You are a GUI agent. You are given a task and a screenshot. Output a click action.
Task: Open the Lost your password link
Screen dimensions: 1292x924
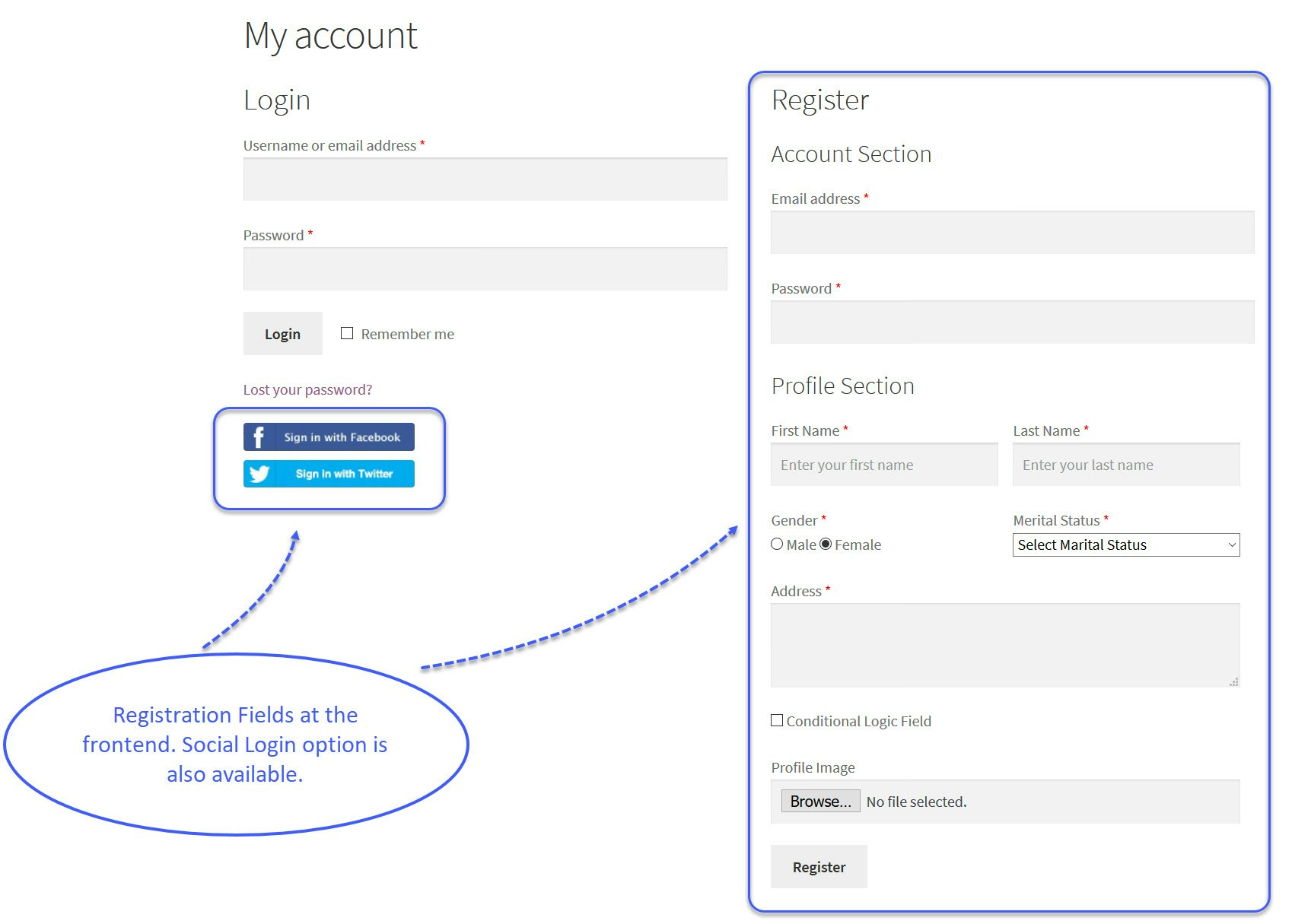click(x=307, y=389)
